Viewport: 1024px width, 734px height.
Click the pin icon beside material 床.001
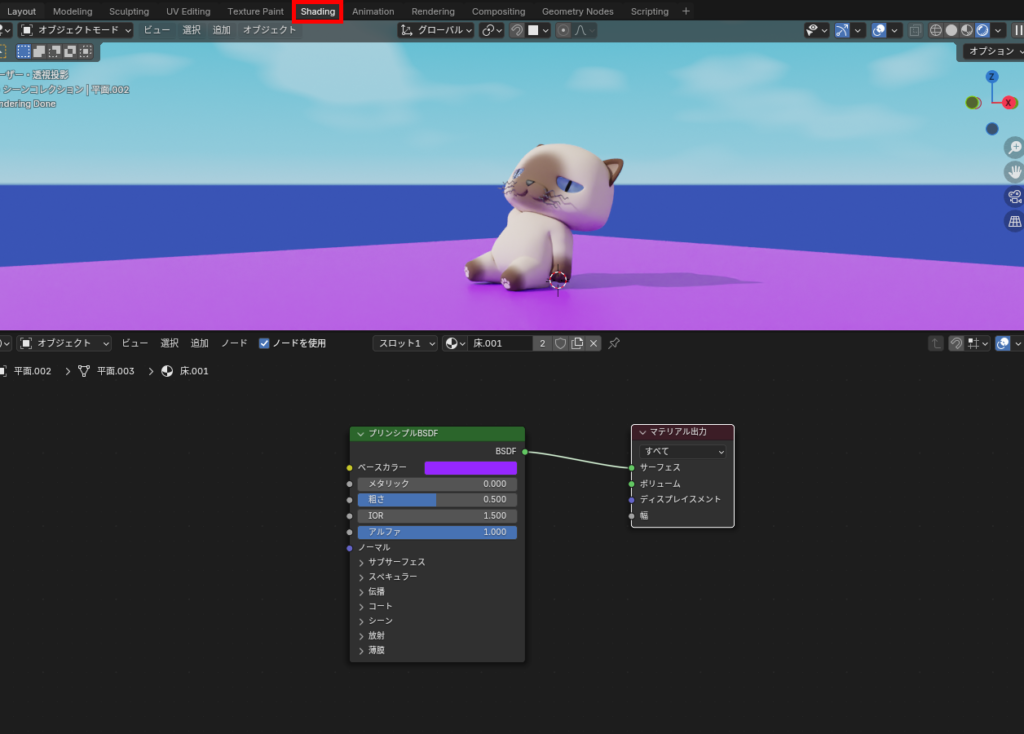click(x=614, y=343)
